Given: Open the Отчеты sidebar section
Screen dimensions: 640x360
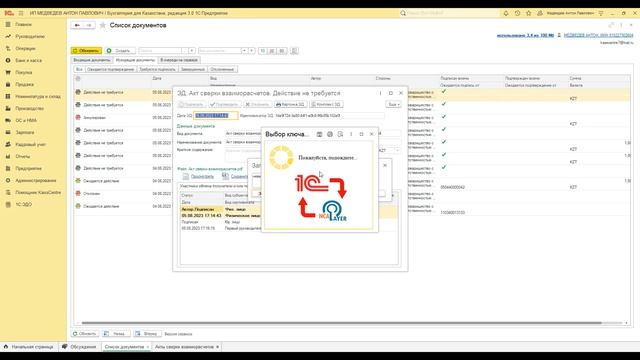Looking at the screenshot, I should click(x=22, y=156).
